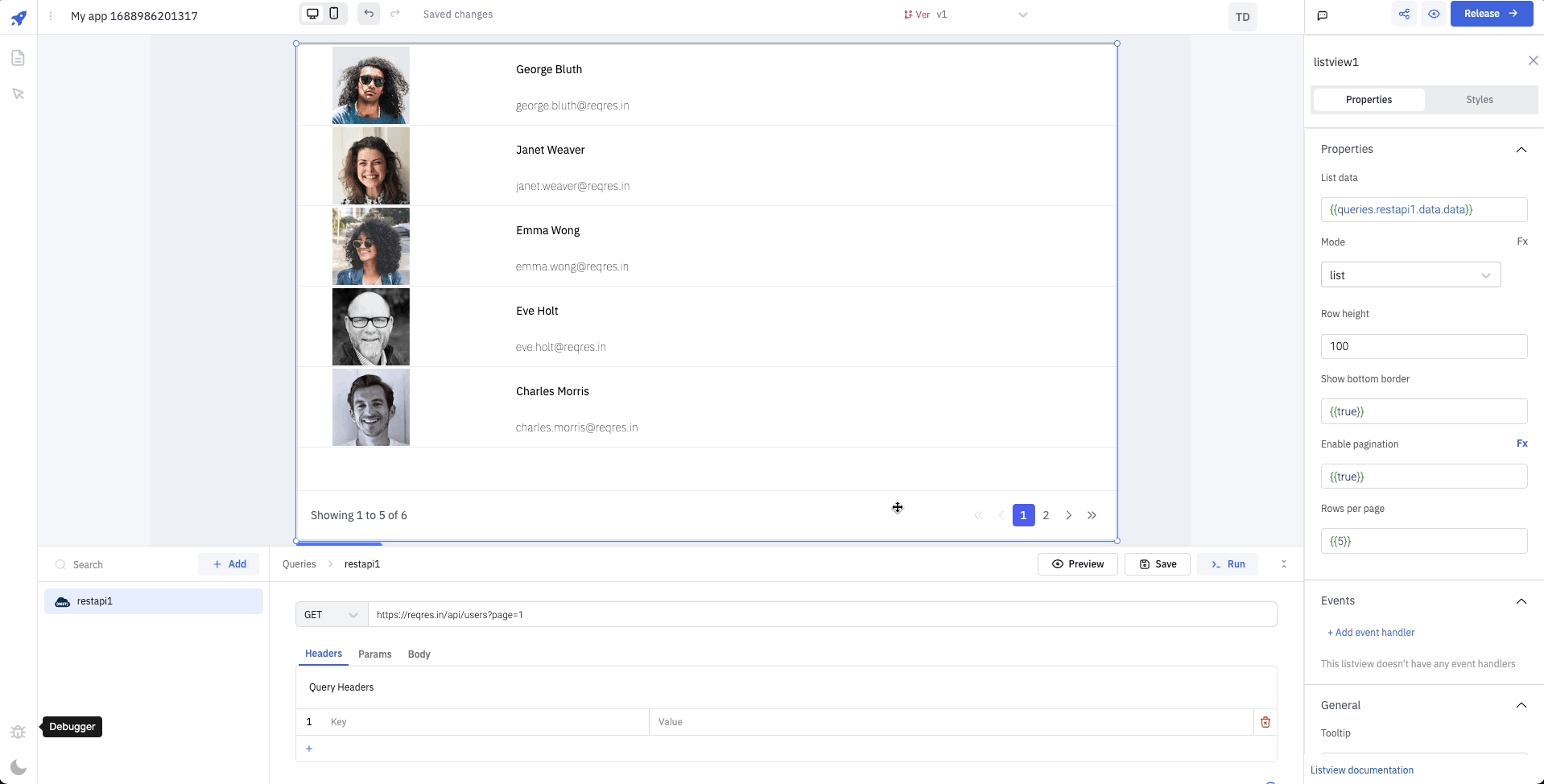Image resolution: width=1544 pixels, height=784 pixels.
Task: Open the Mode list dropdown
Action: click(1410, 275)
